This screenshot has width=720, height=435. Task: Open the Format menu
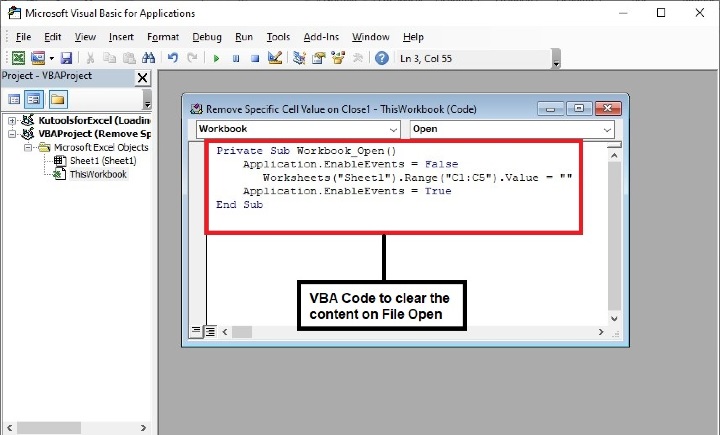click(163, 37)
